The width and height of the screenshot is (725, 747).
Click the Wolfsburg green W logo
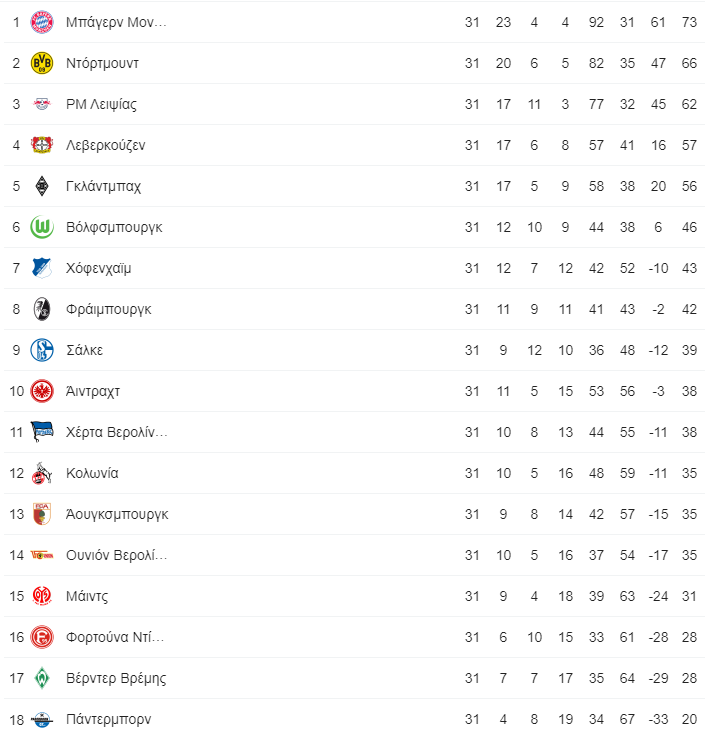(x=42, y=227)
